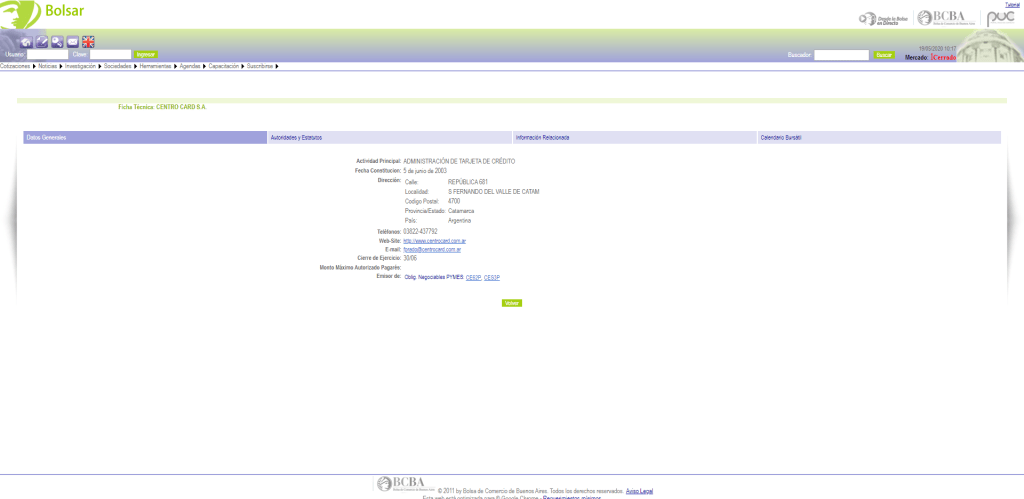Image resolution: width=1024 pixels, height=499 pixels.
Task: Open the Tutorial link
Action: (1014, 5)
